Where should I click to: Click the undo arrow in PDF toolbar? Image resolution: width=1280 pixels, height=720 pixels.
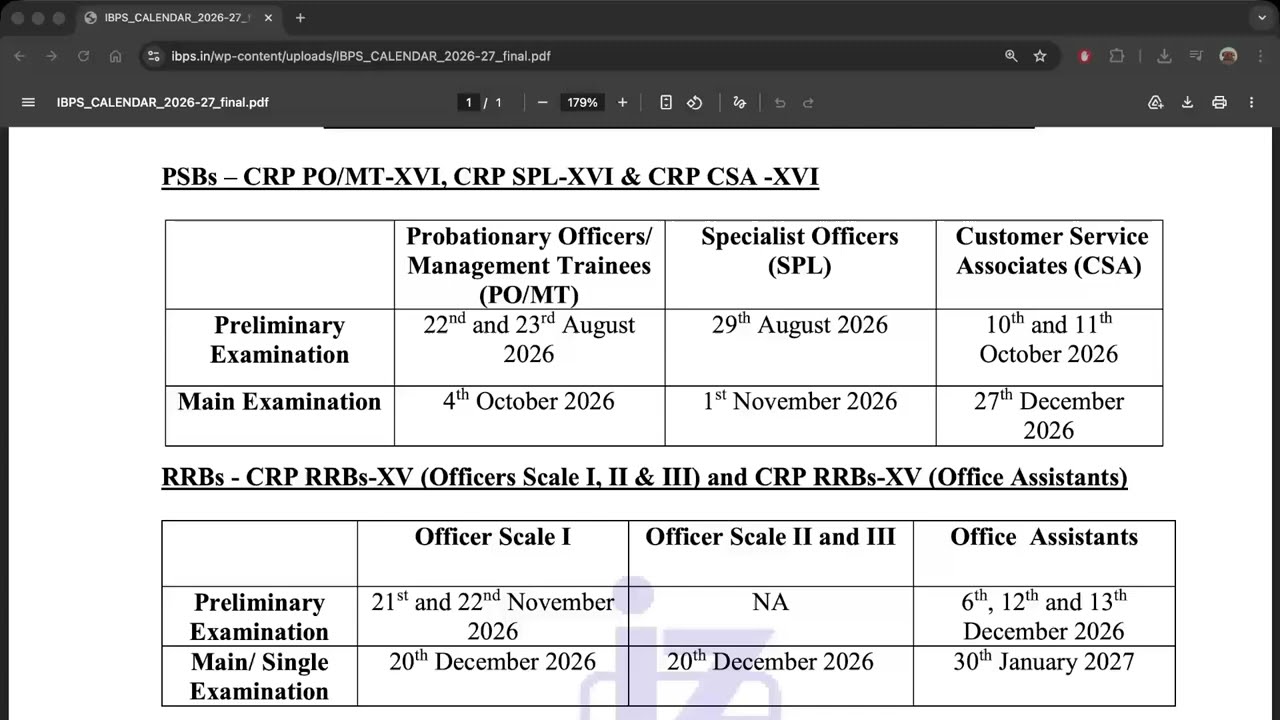[x=780, y=102]
